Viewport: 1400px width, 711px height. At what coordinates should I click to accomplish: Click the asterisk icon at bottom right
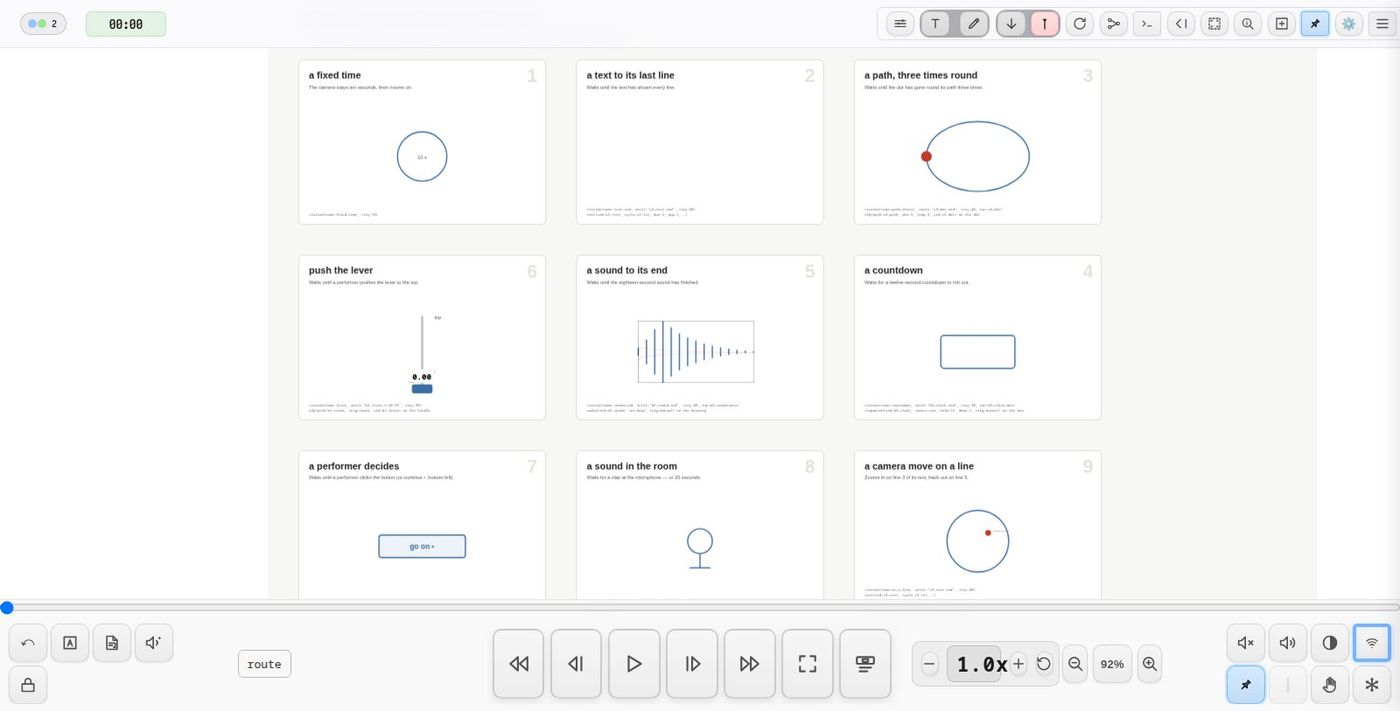pos(1372,685)
